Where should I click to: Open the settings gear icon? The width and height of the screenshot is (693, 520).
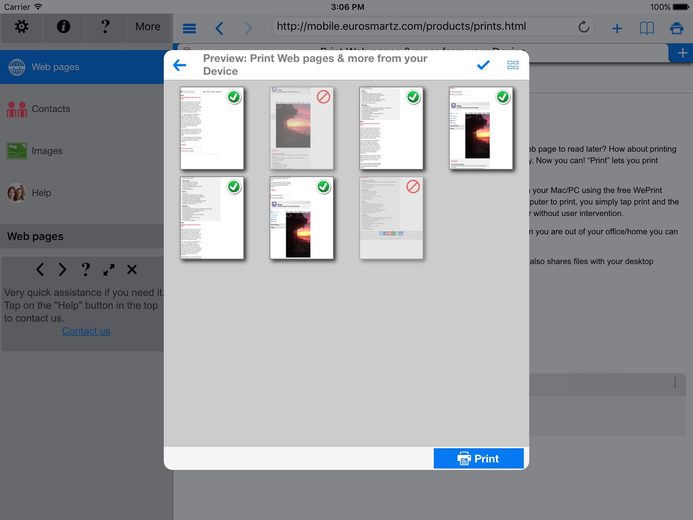pyautogui.click(x=21, y=27)
